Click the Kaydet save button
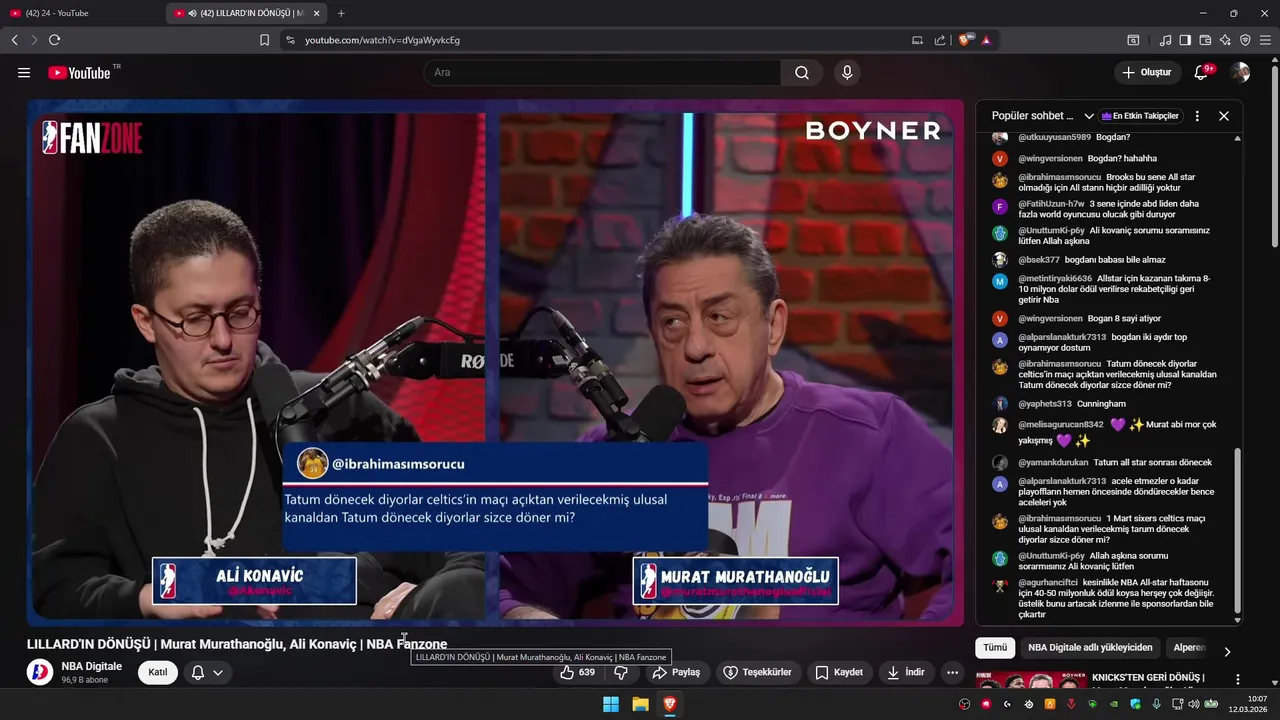The width and height of the screenshot is (1280, 720). (839, 672)
